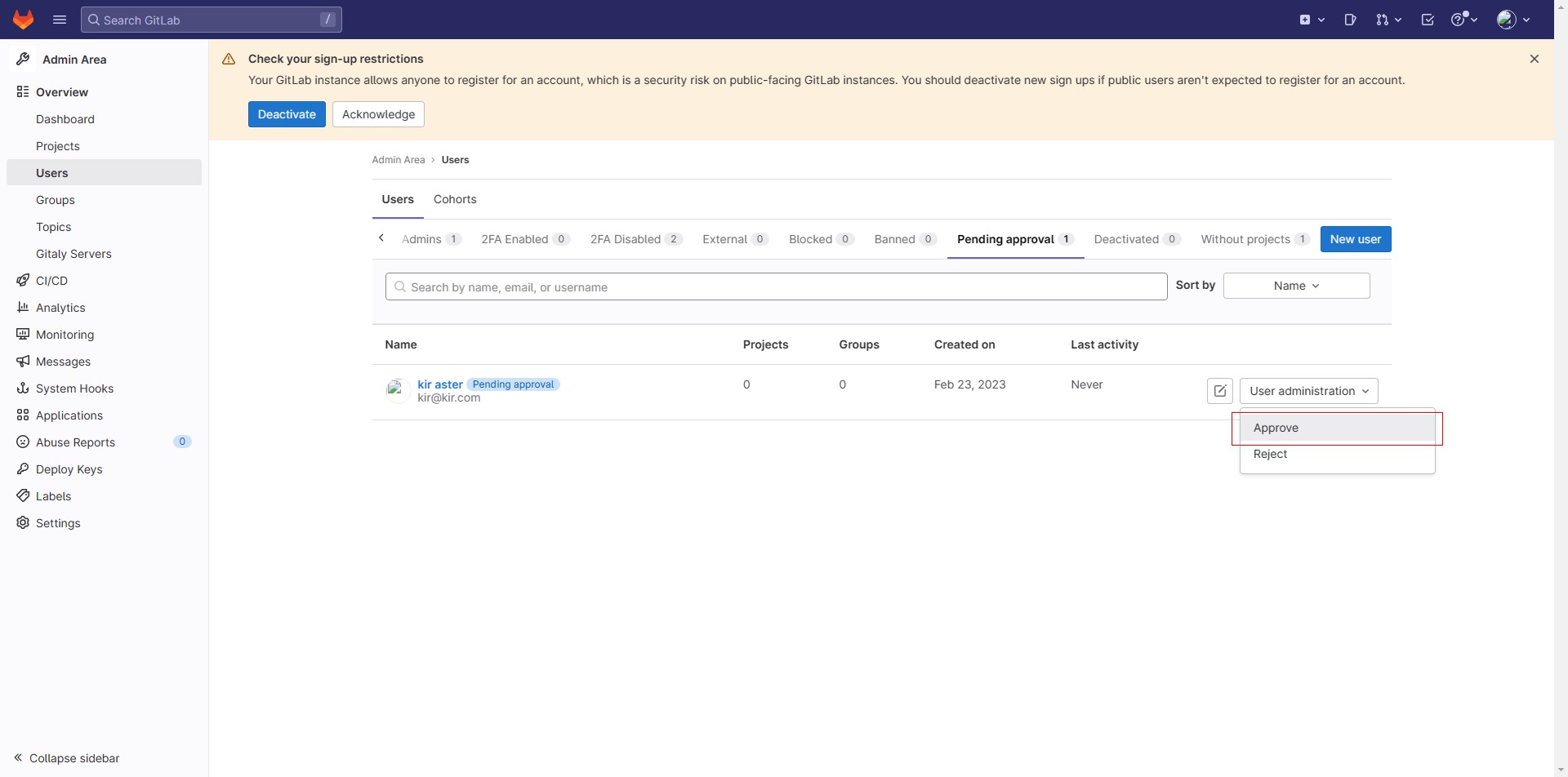Open the user avatar menu

(x=1513, y=20)
